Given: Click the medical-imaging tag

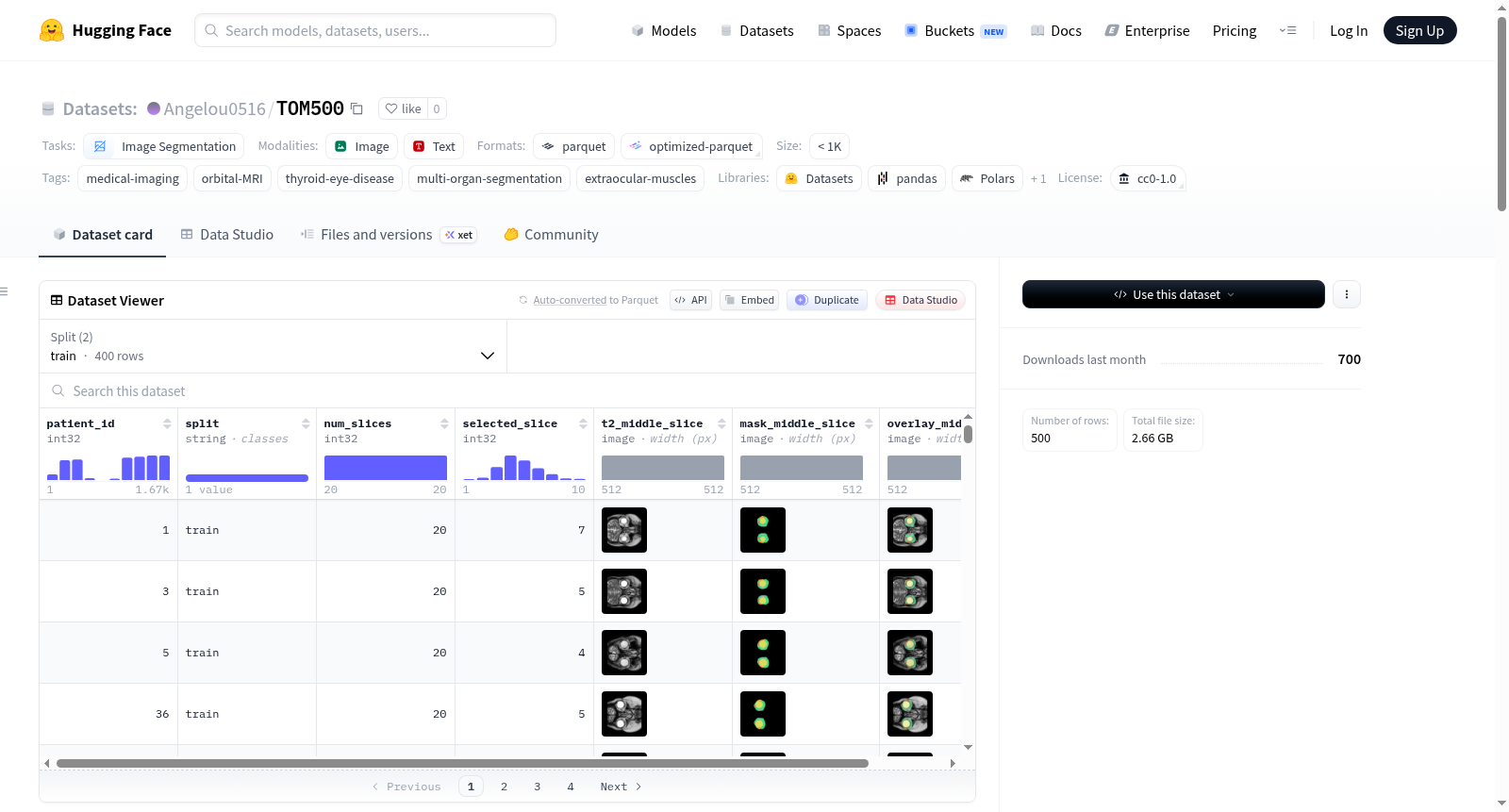Looking at the screenshot, I should [x=132, y=178].
